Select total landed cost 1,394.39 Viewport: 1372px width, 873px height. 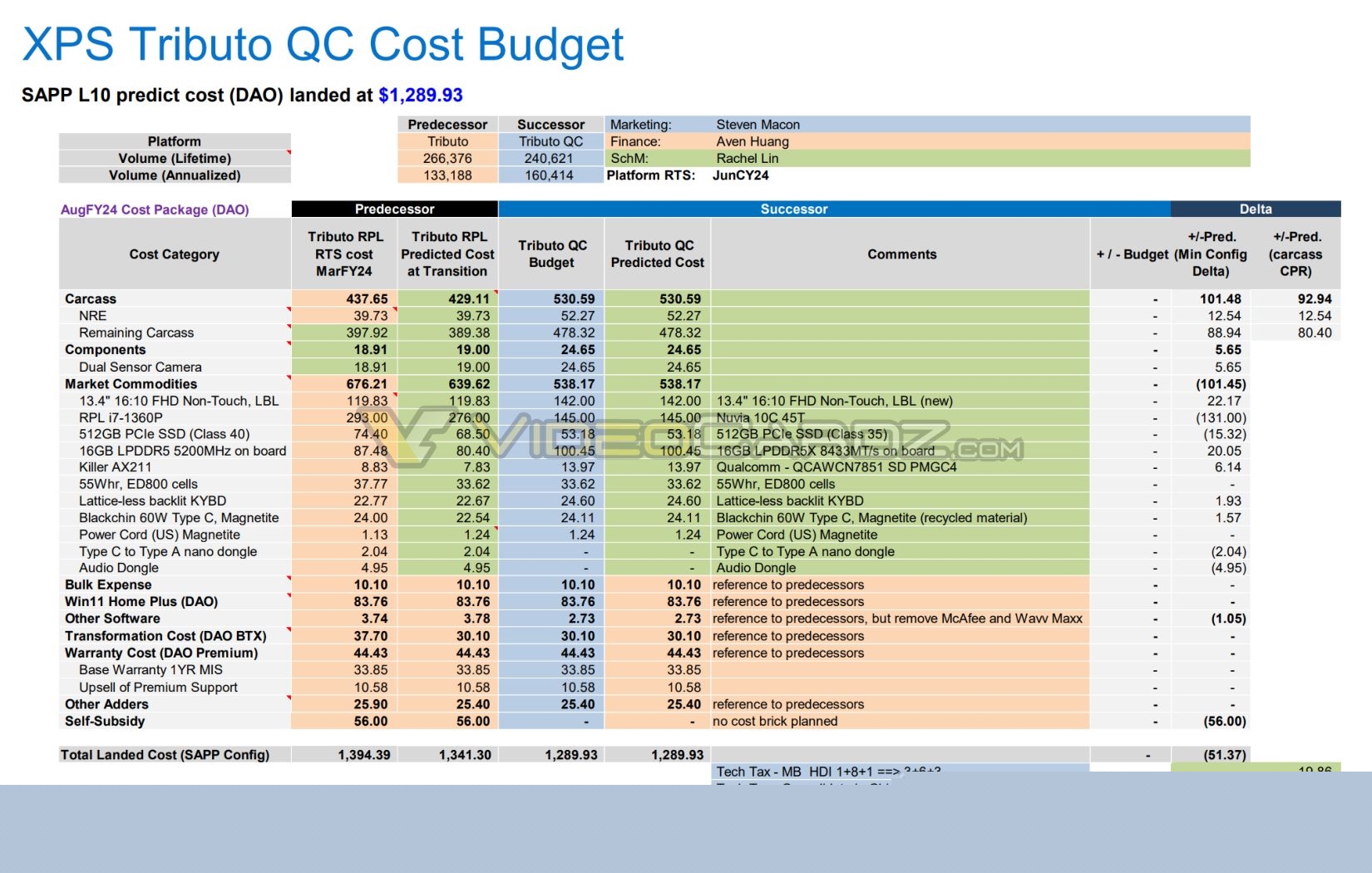[x=364, y=755]
